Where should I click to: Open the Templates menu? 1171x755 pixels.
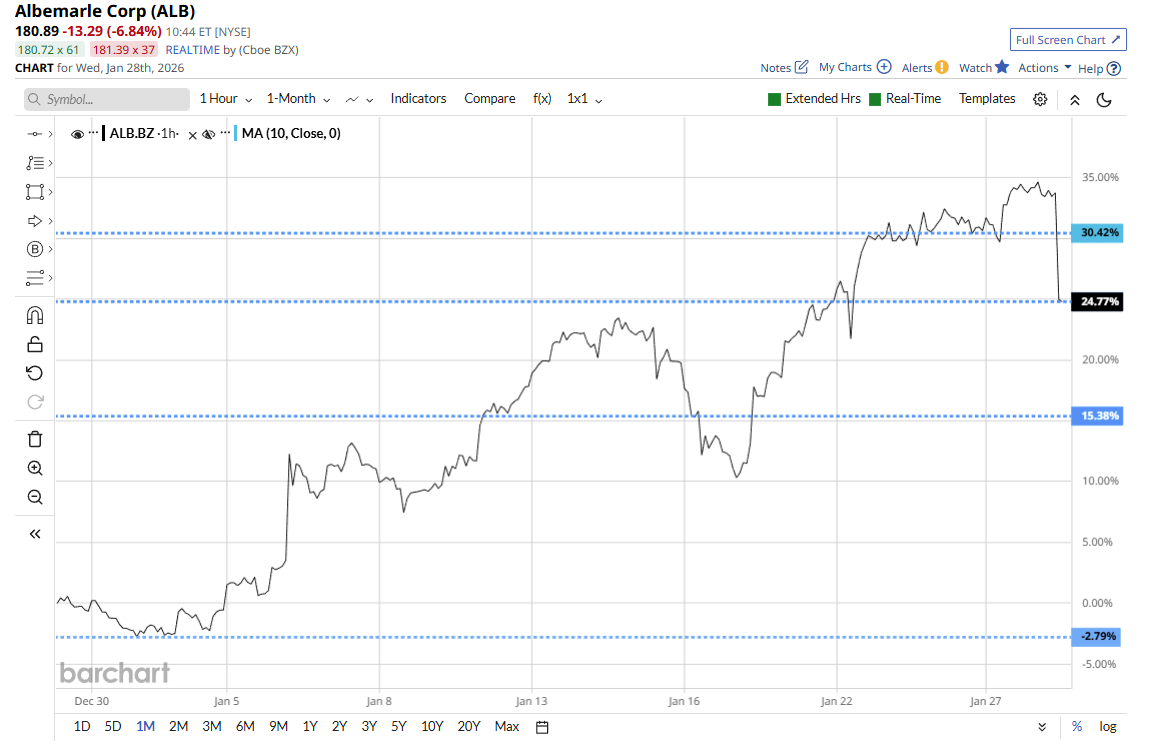pos(986,99)
